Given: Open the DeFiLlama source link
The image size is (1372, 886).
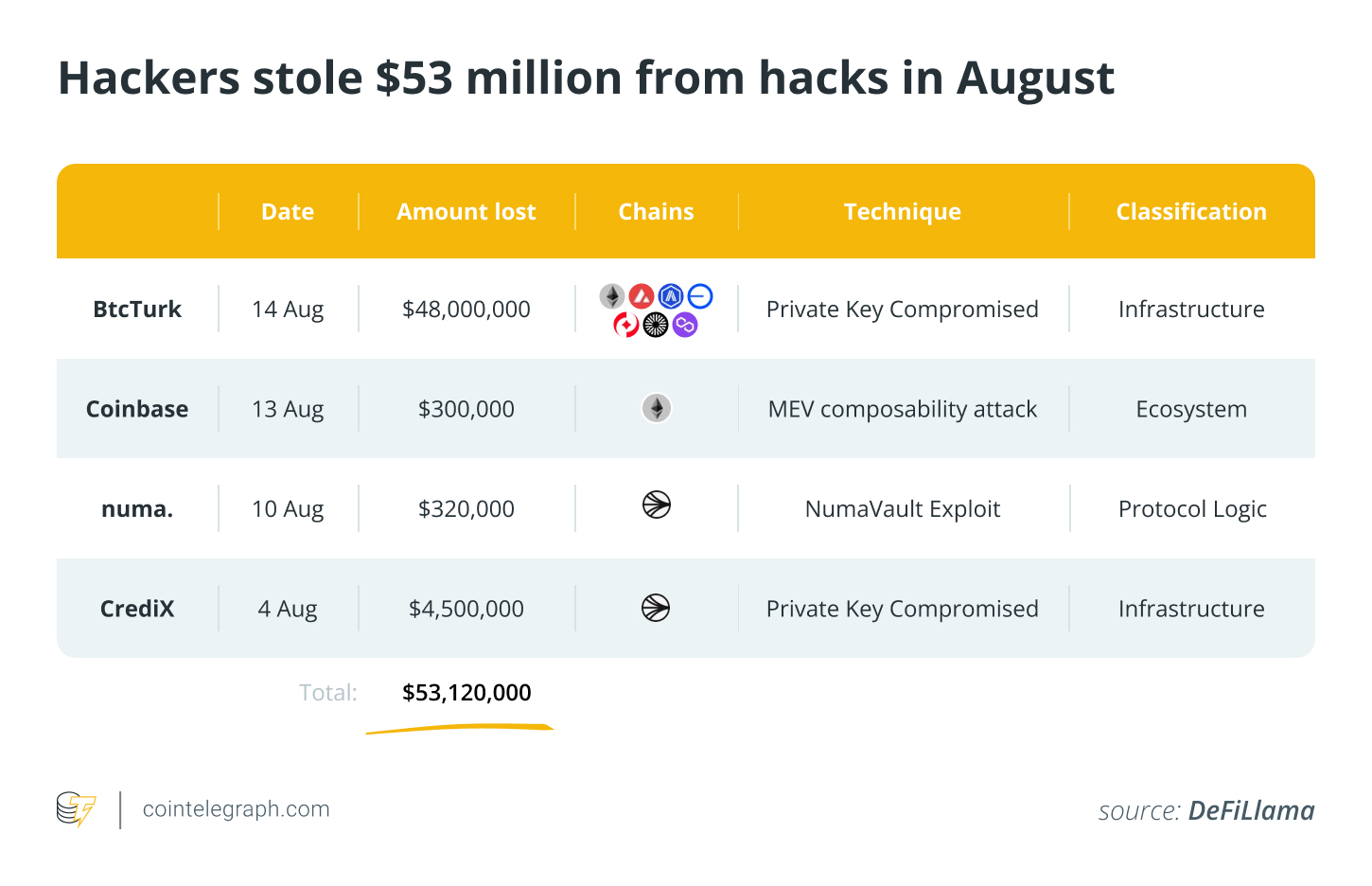Looking at the screenshot, I should coord(1251,811).
